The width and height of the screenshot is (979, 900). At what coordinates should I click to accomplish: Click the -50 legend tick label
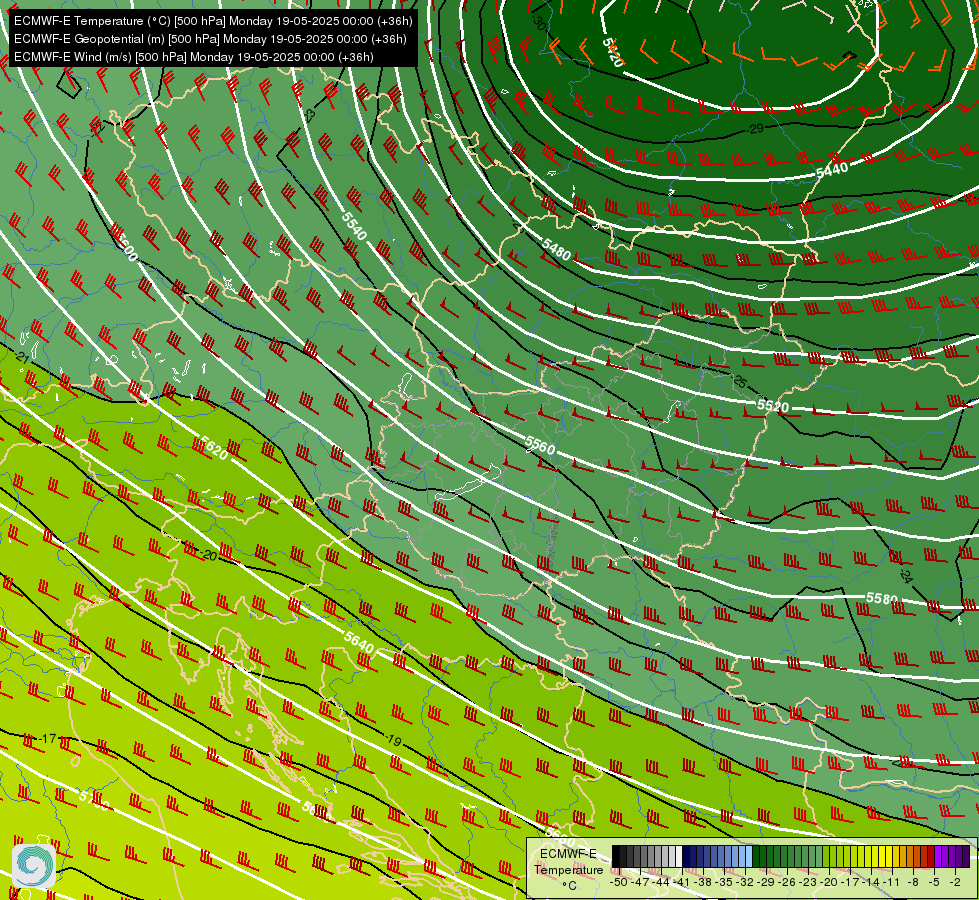[619, 882]
